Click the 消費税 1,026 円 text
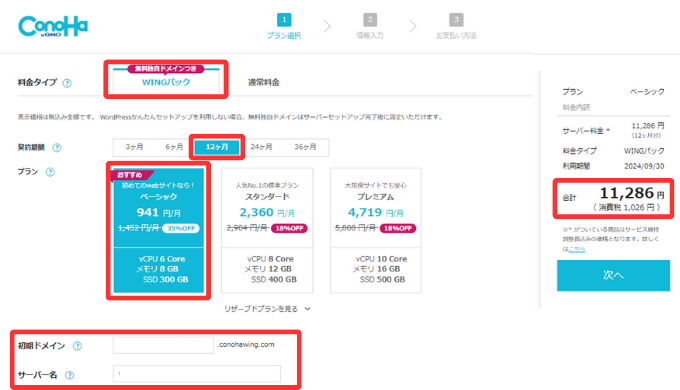The height and width of the screenshot is (390, 680). [627, 207]
